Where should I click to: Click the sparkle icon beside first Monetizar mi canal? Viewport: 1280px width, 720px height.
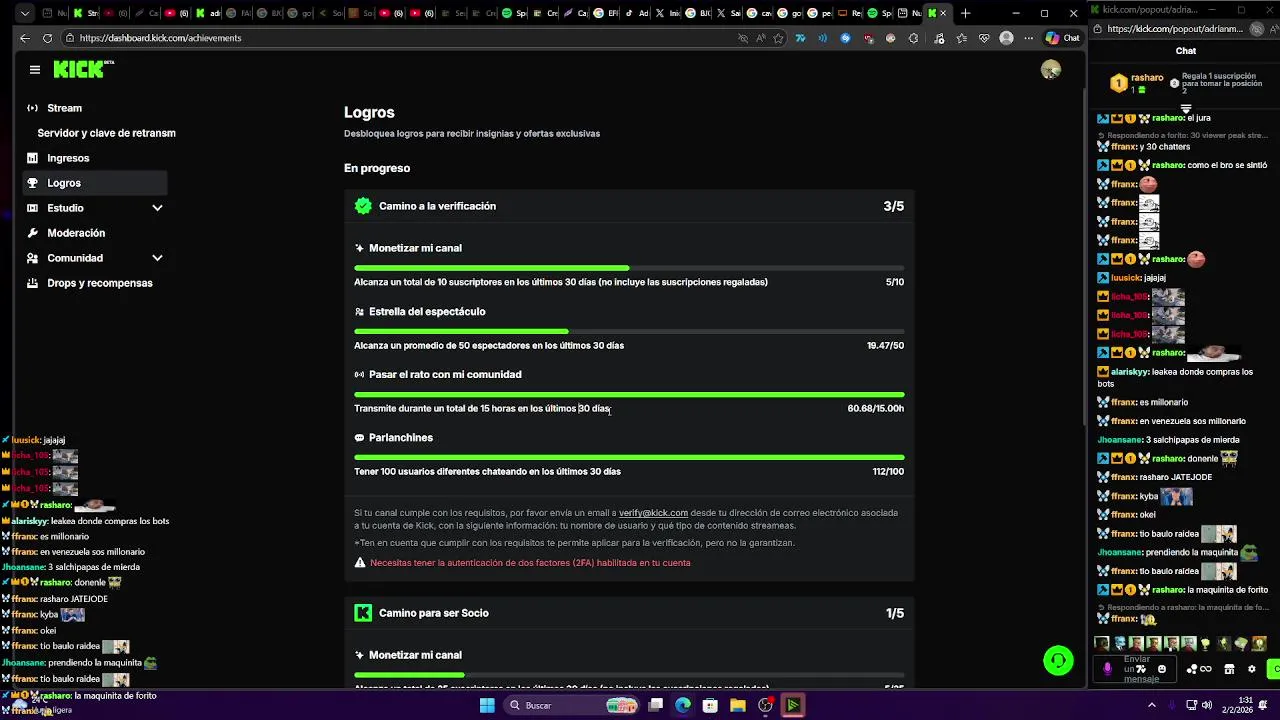(359, 248)
